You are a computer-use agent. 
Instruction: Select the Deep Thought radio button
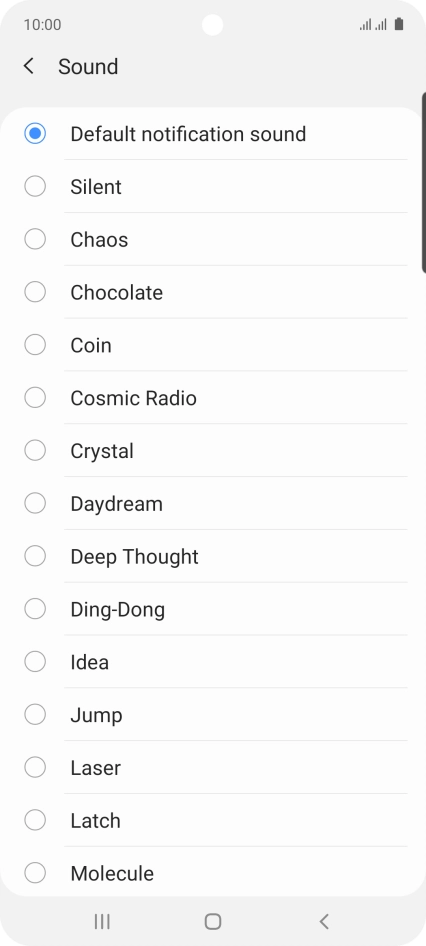[x=35, y=556]
